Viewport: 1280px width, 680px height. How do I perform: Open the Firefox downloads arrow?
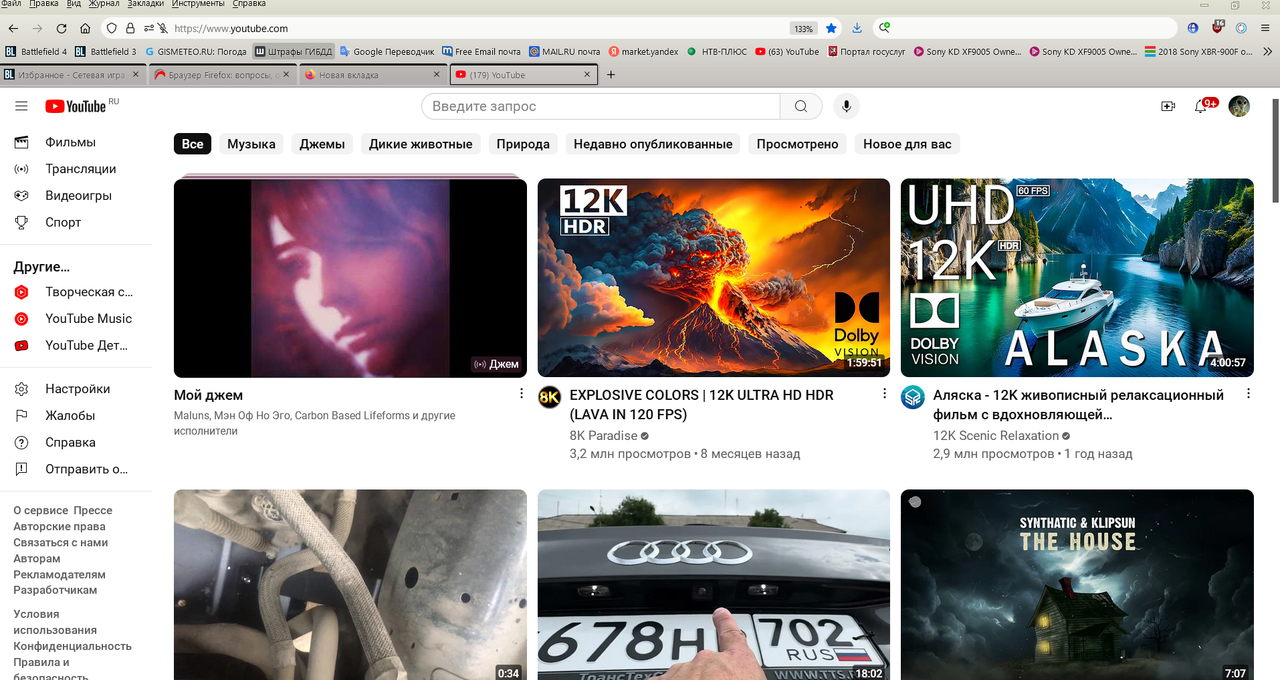tap(857, 29)
